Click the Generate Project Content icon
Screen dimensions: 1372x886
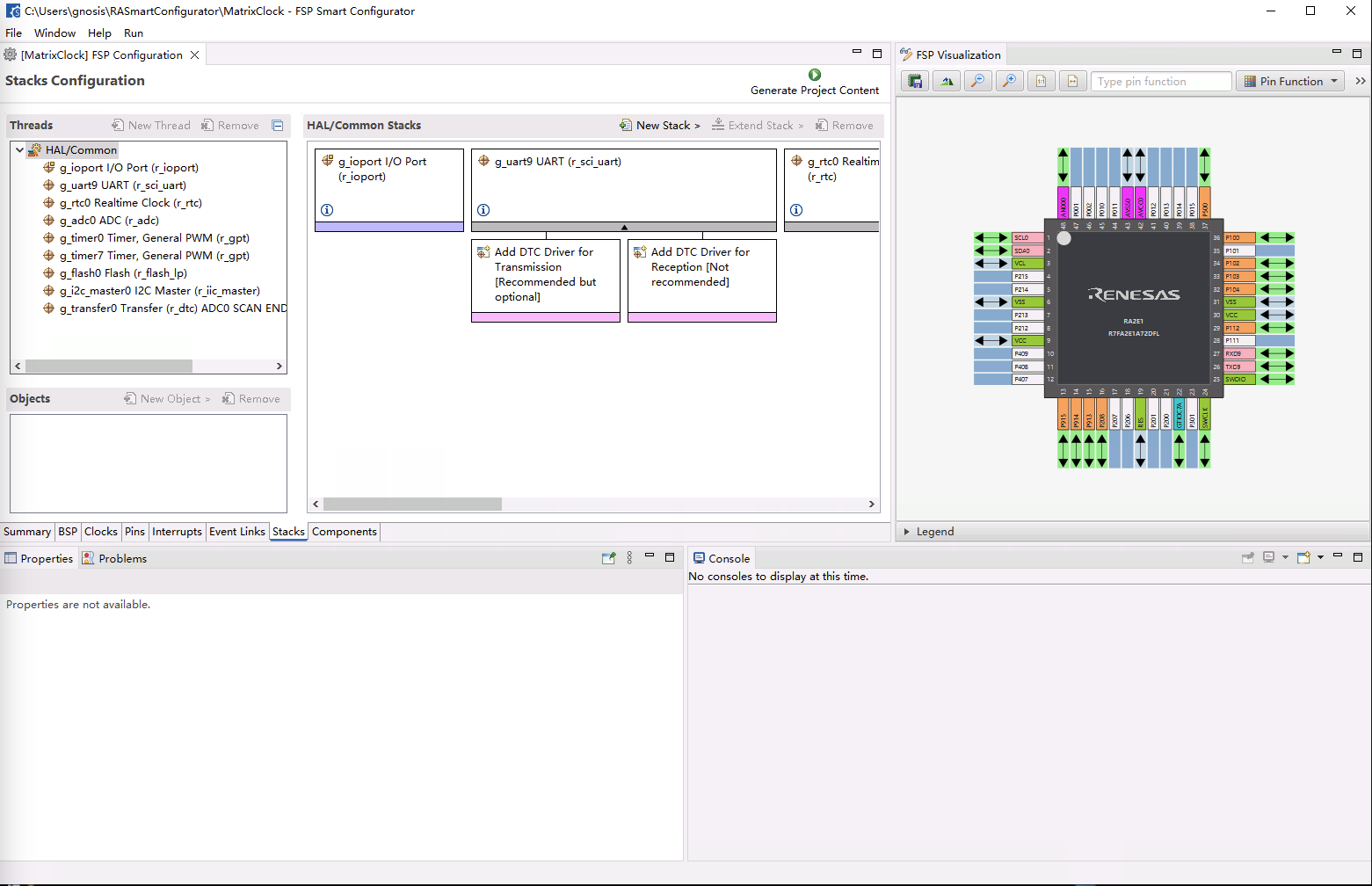tap(814, 76)
